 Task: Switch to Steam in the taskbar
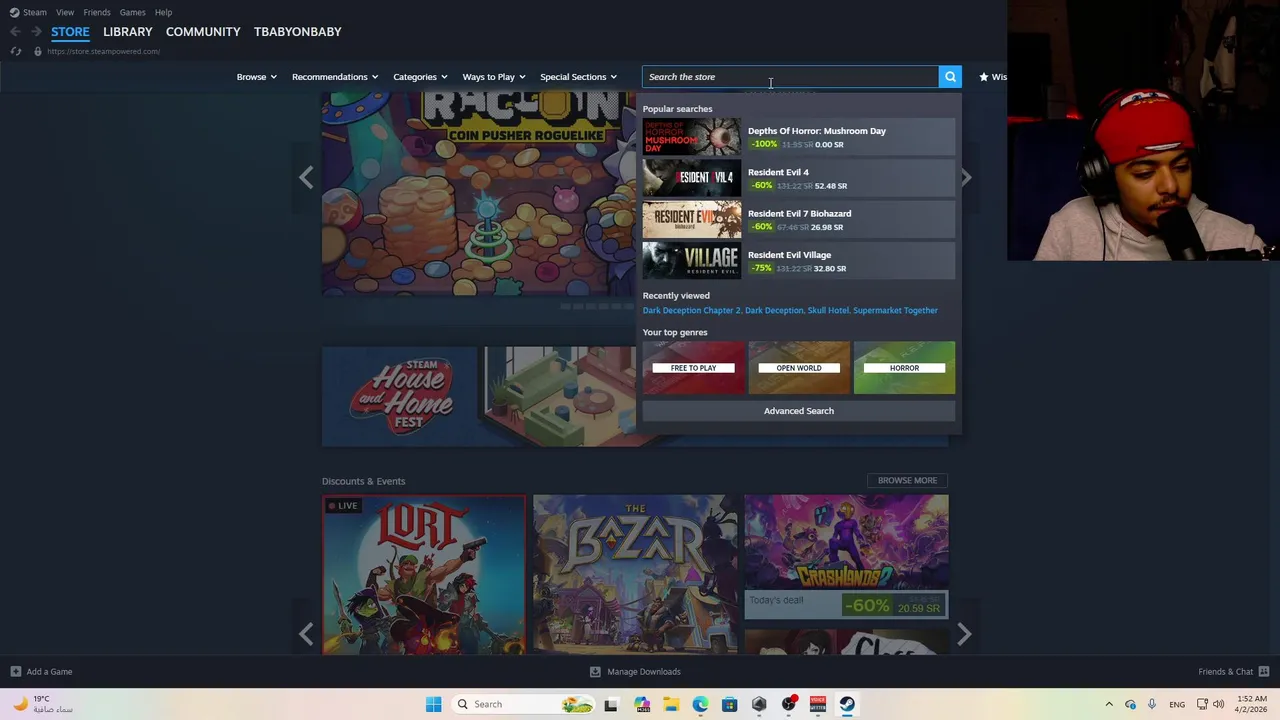pyautogui.click(x=847, y=704)
